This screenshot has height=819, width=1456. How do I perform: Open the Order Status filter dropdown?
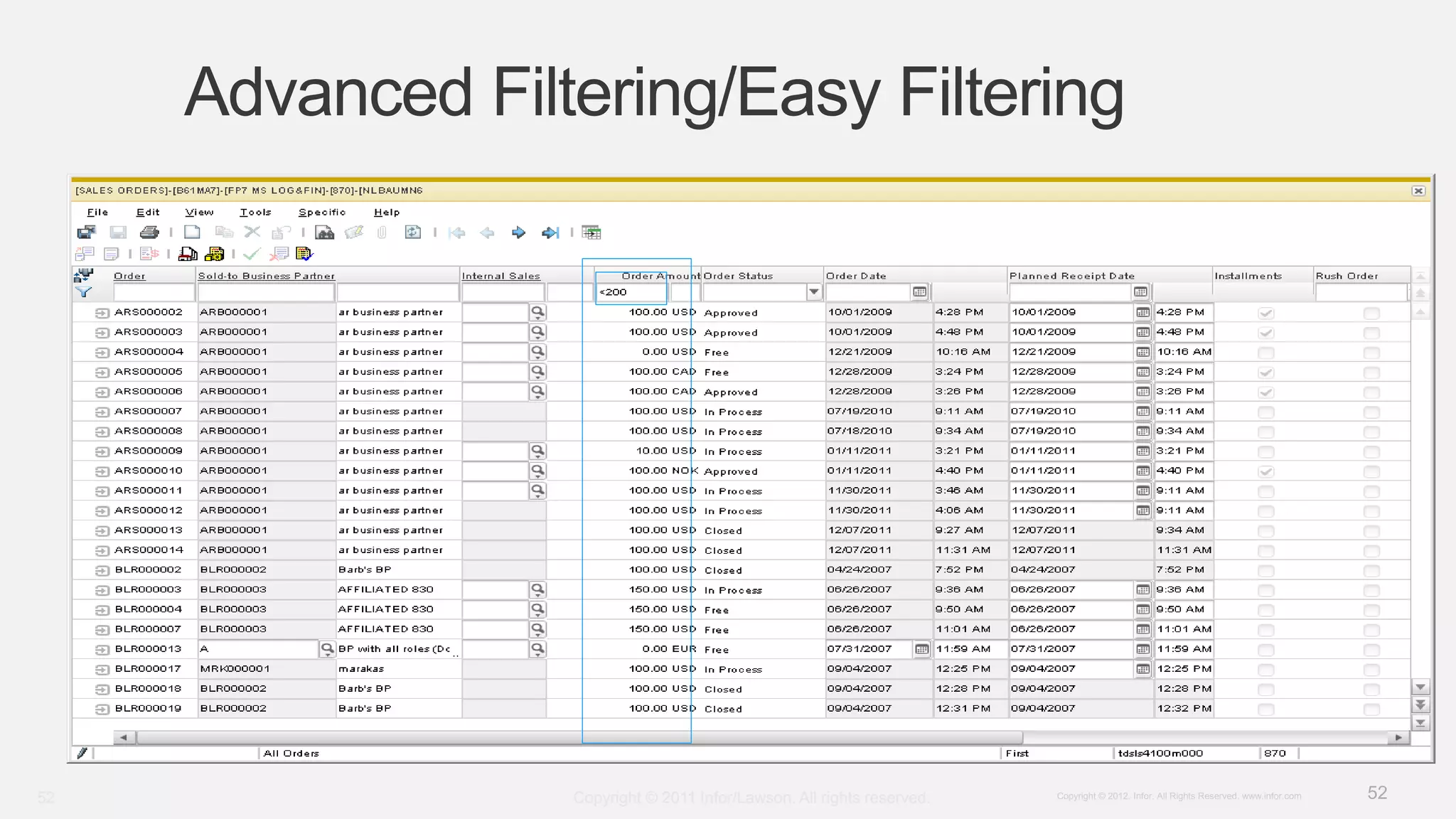point(814,292)
